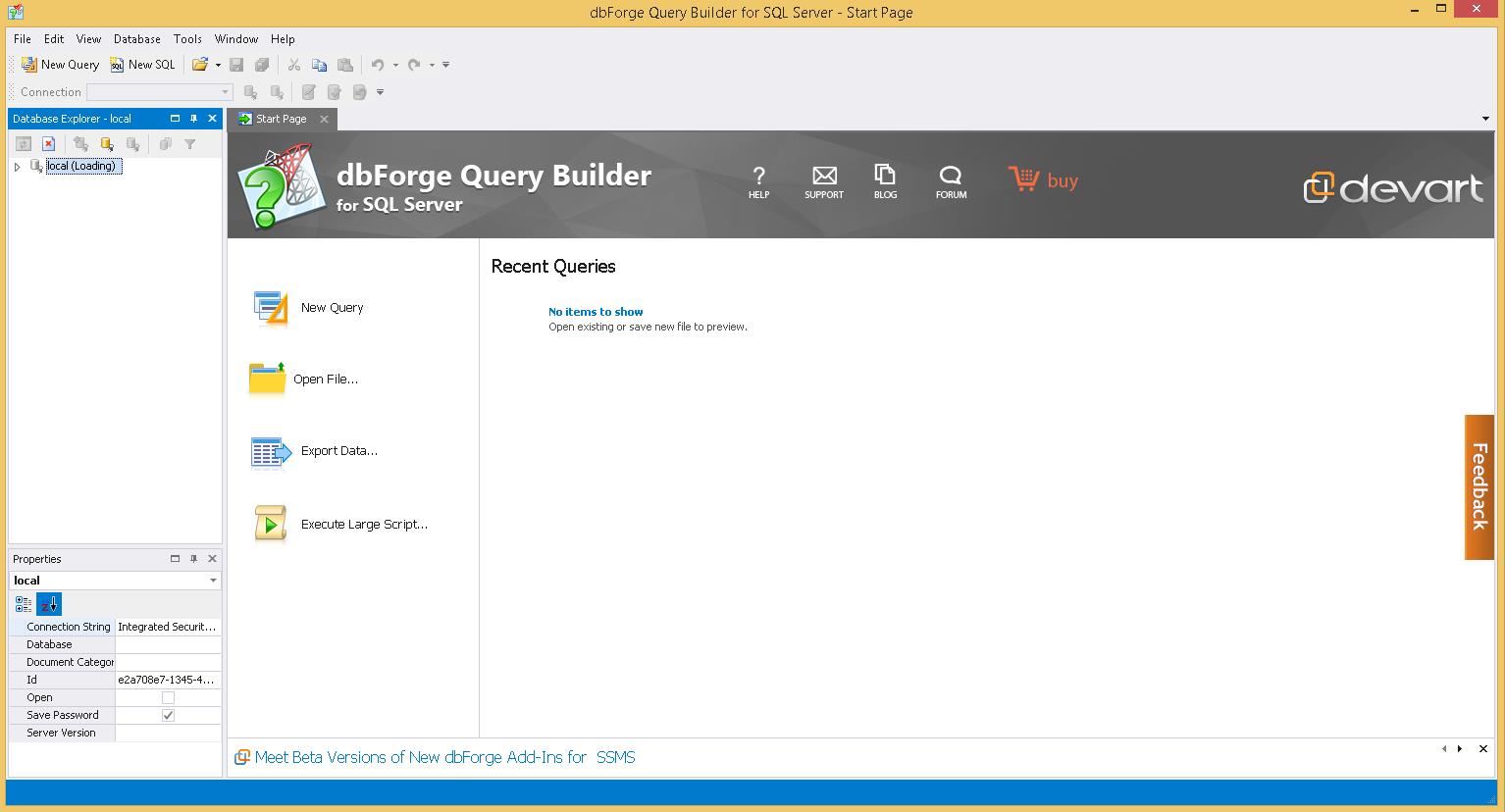The height and width of the screenshot is (812, 1505).
Task: Click the buy shopping cart icon
Action: click(x=1024, y=178)
